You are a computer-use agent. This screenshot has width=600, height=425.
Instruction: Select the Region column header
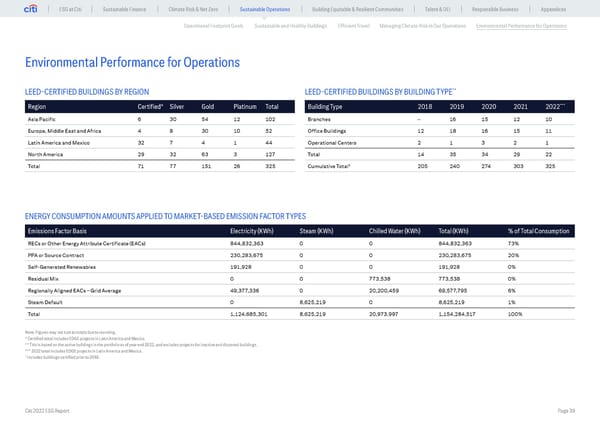[x=35, y=107]
